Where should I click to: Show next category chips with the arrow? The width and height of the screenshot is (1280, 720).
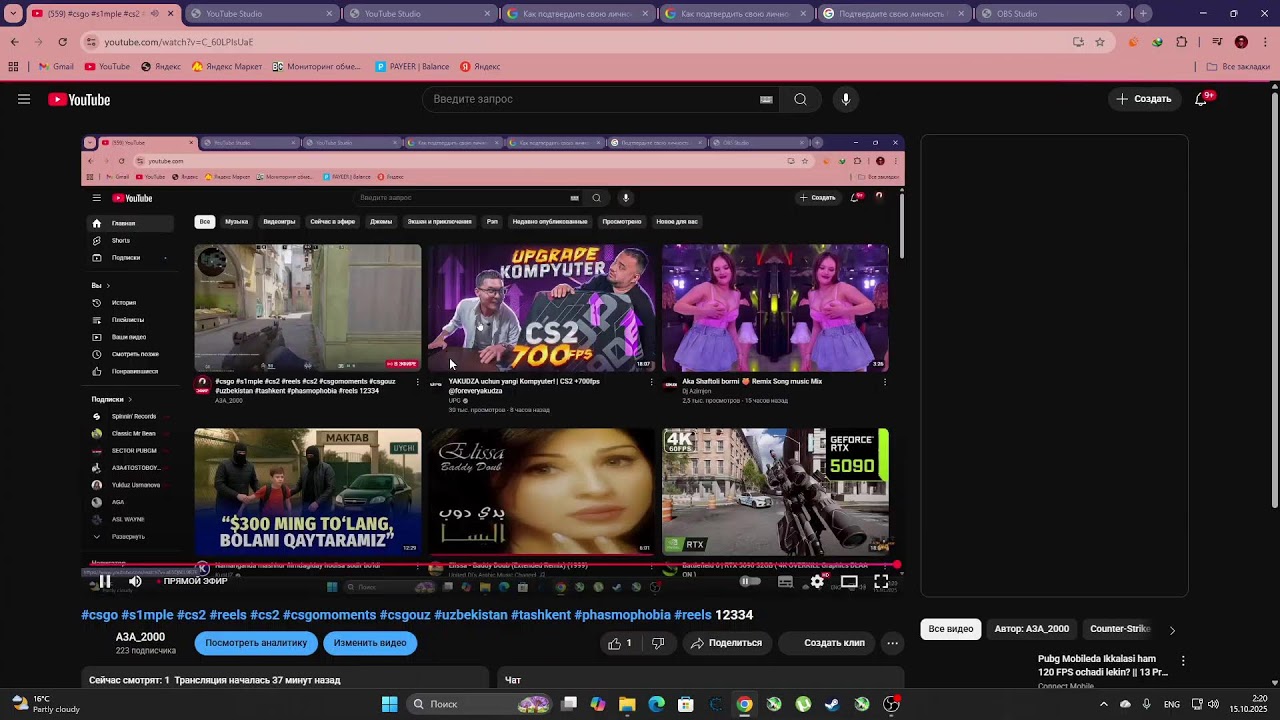[x=1172, y=630]
